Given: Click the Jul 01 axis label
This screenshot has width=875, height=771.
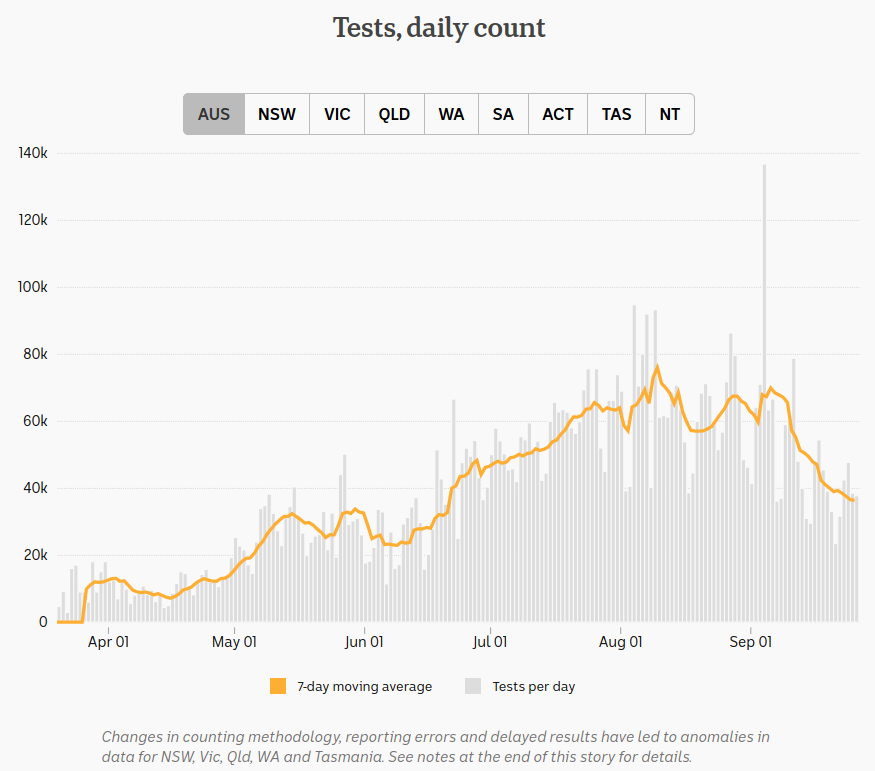Looking at the screenshot, I should click(490, 643).
